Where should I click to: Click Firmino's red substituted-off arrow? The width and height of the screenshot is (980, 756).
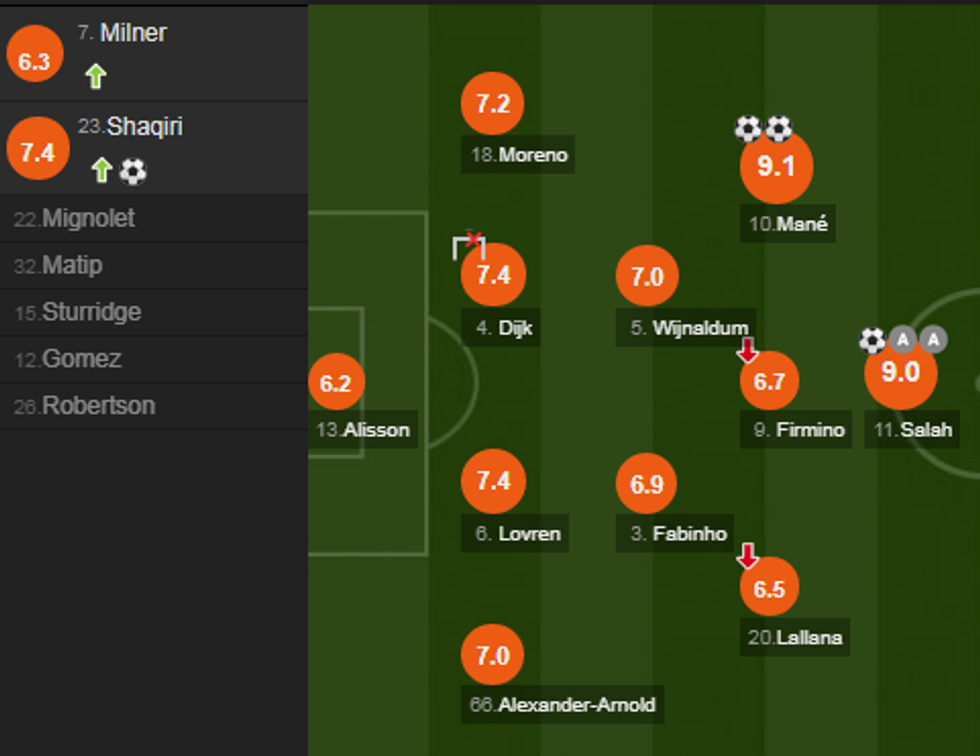(747, 351)
